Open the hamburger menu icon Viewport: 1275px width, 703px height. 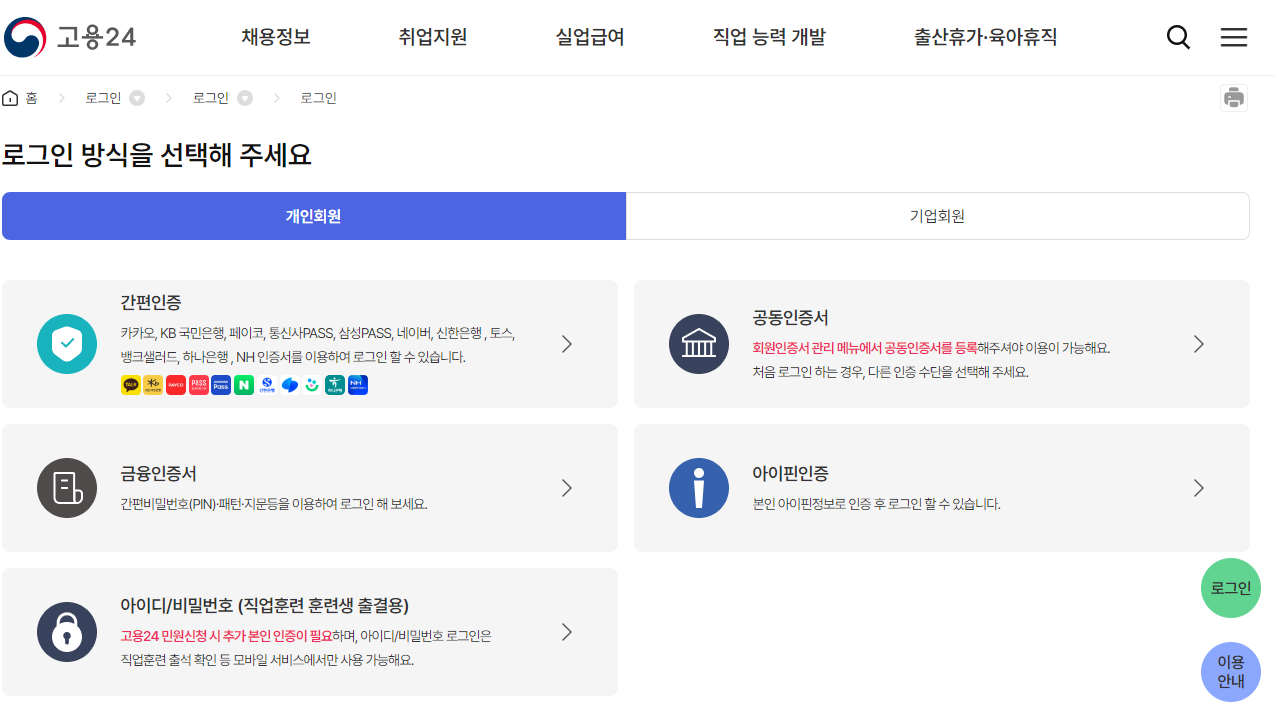click(1233, 36)
